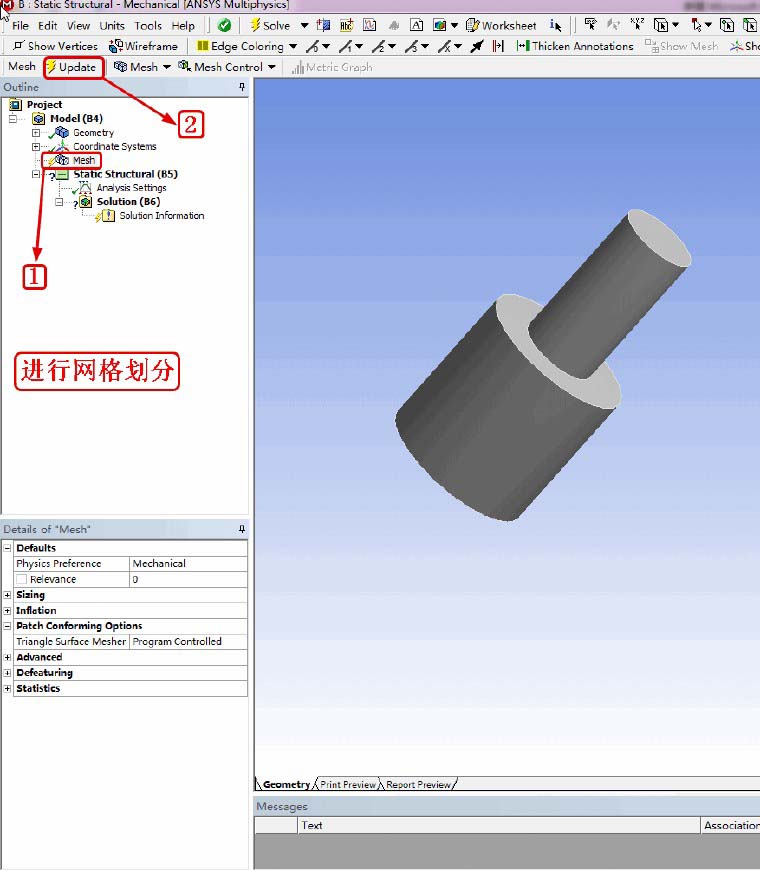Click the XYZ coordinate icon
The width and height of the screenshot is (760, 870).
(x=637, y=24)
